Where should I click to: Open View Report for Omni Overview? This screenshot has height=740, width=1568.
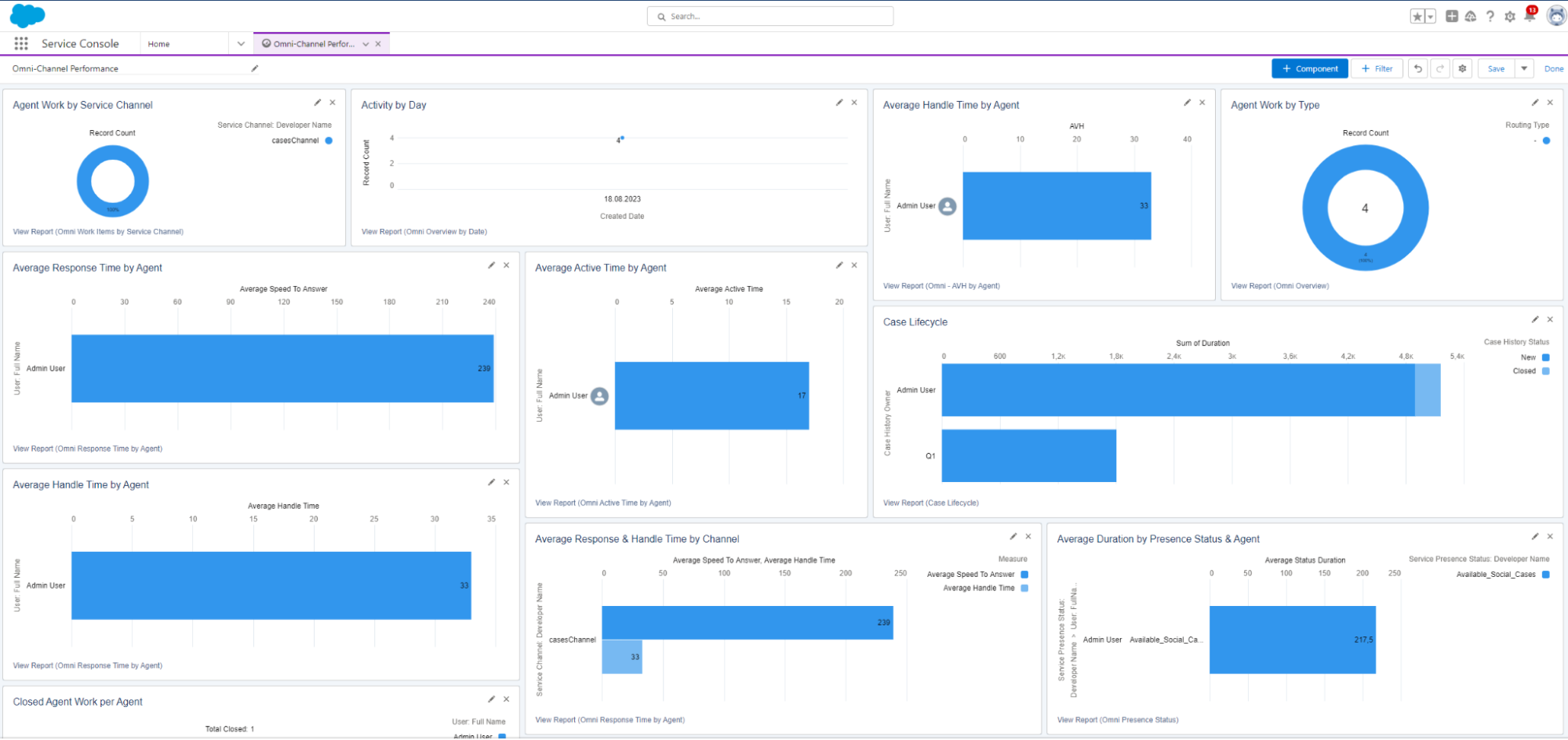click(1279, 285)
